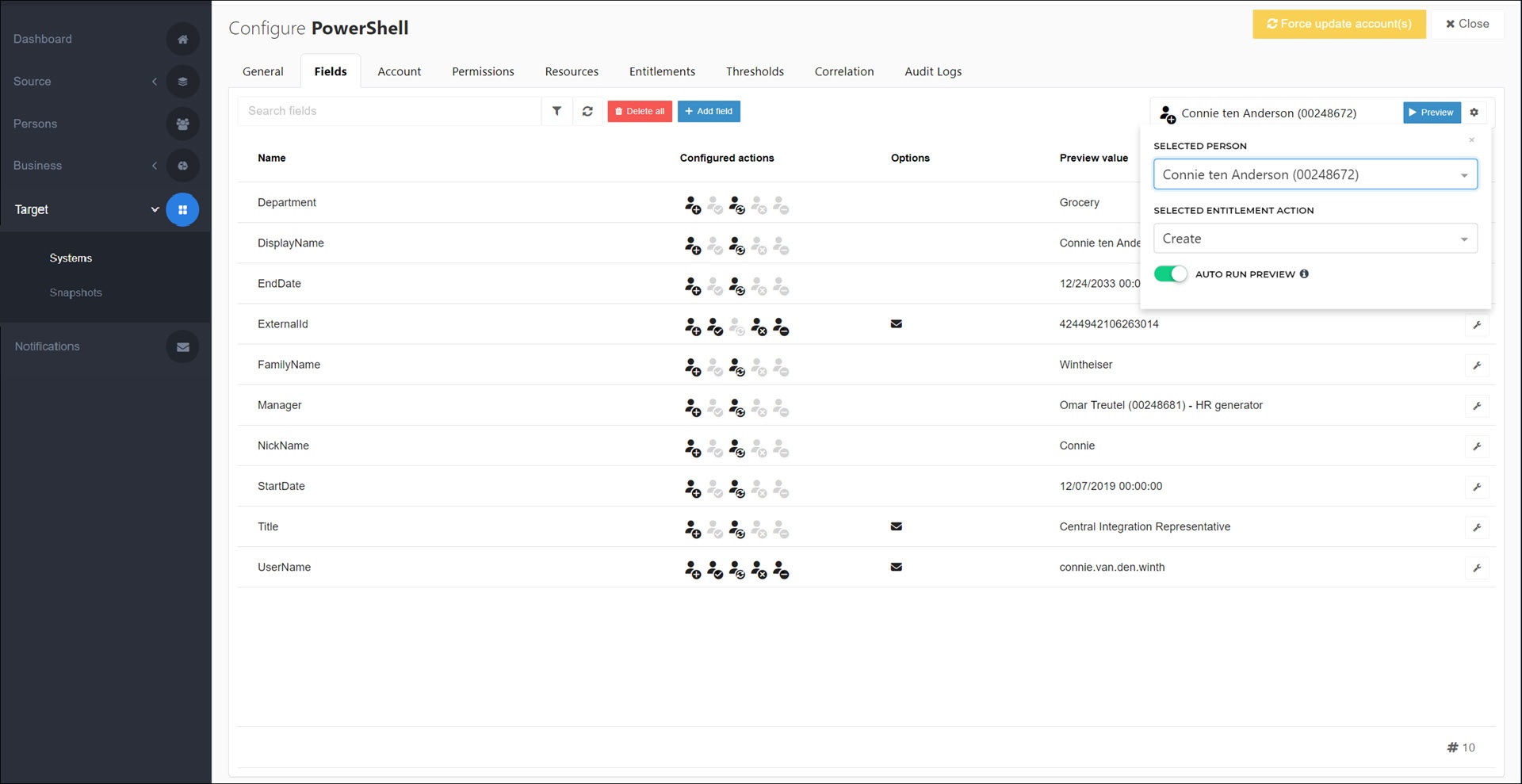The image size is (1522, 784).
Task: Click Force update account(s) button
Action: click(1339, 24)
